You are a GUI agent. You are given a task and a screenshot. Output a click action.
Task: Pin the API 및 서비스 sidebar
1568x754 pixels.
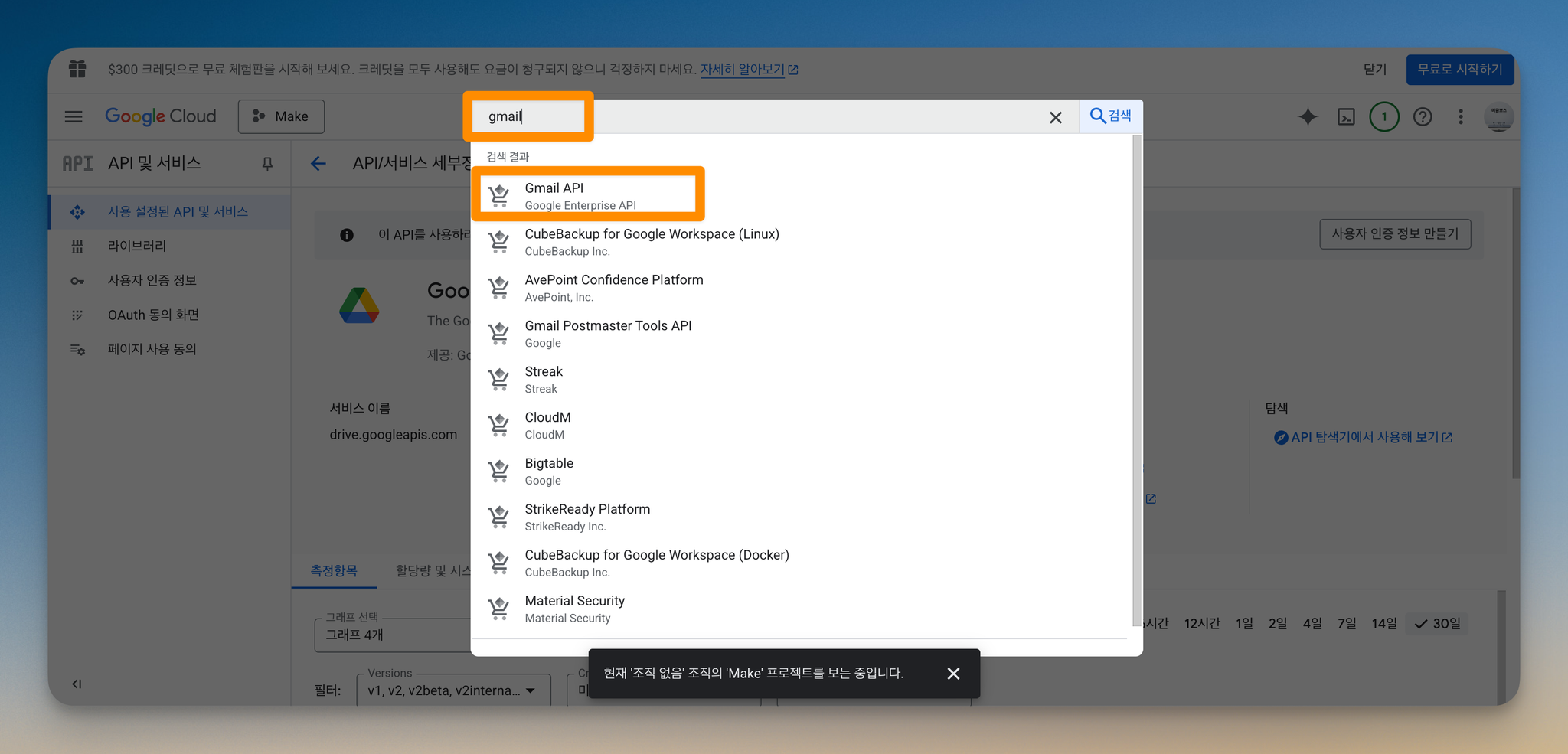point(267,164)
